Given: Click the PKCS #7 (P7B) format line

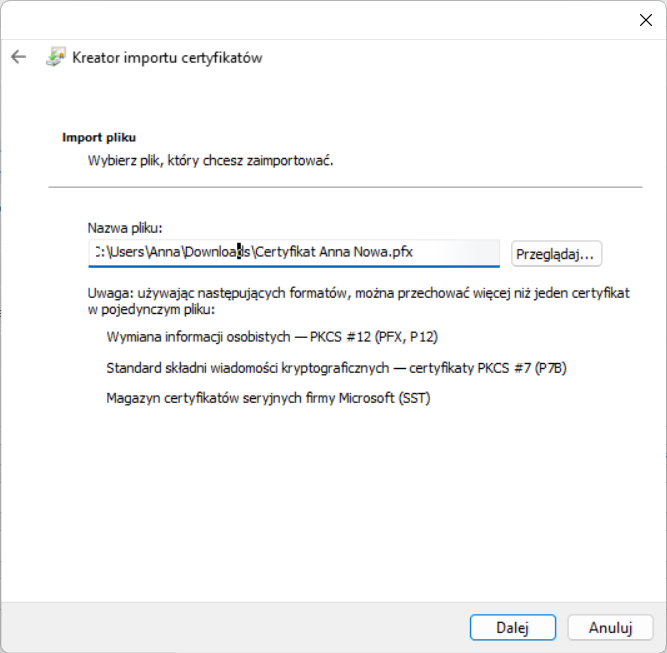Looking at the screenshot, I should [x=336, y=368].
